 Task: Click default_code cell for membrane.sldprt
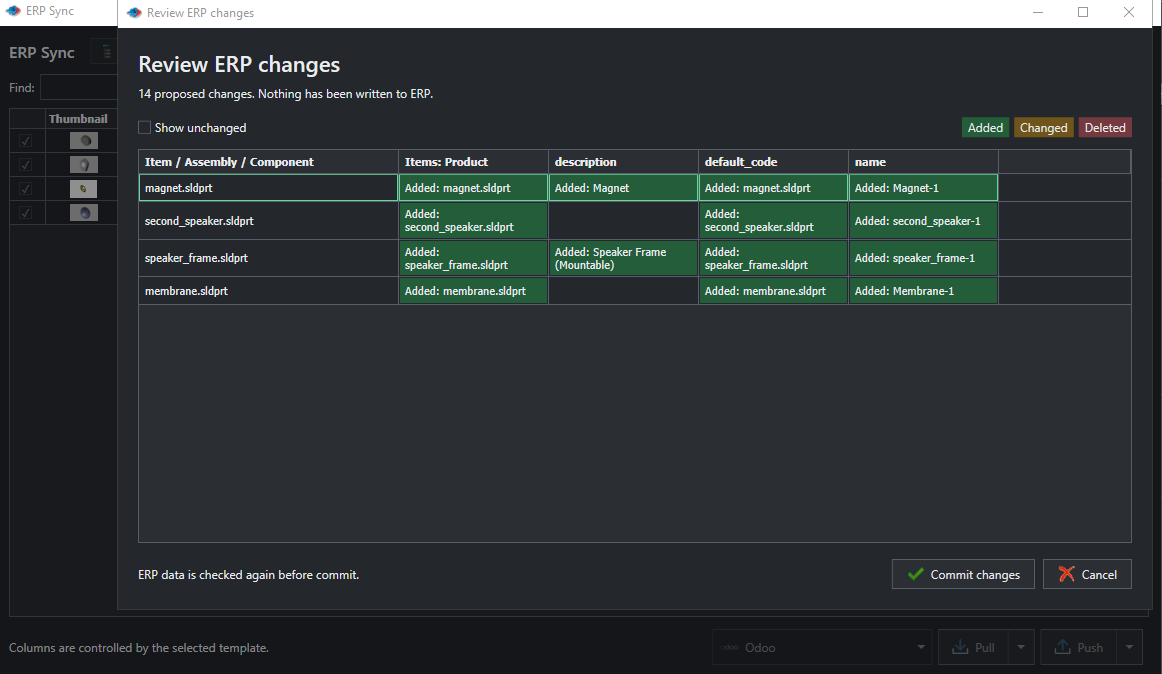click(x=773, y=291)
